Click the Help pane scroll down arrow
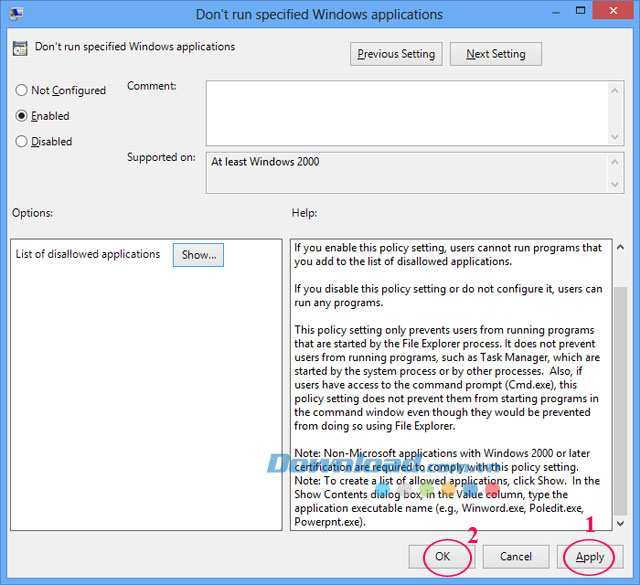Viewport: 640px width, 585px height. (620, 523)
